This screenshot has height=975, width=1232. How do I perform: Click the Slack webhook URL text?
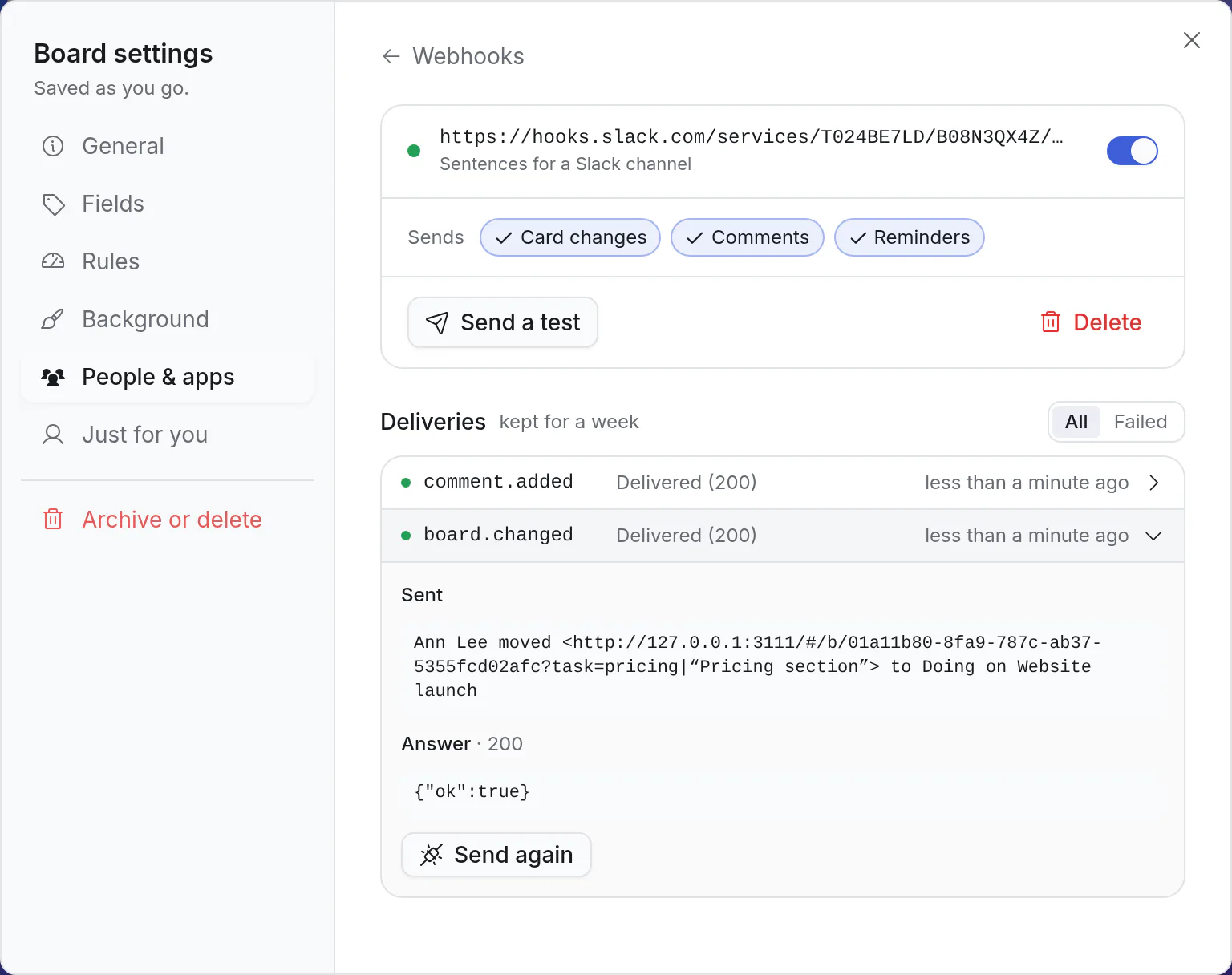pyautogui.click(x=752, y=137)
